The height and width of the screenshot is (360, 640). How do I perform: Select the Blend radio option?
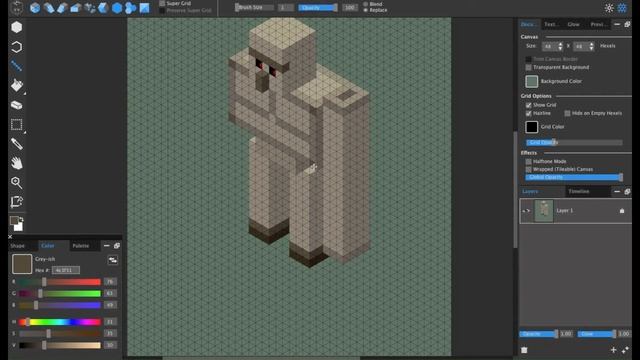coord(365,4)
